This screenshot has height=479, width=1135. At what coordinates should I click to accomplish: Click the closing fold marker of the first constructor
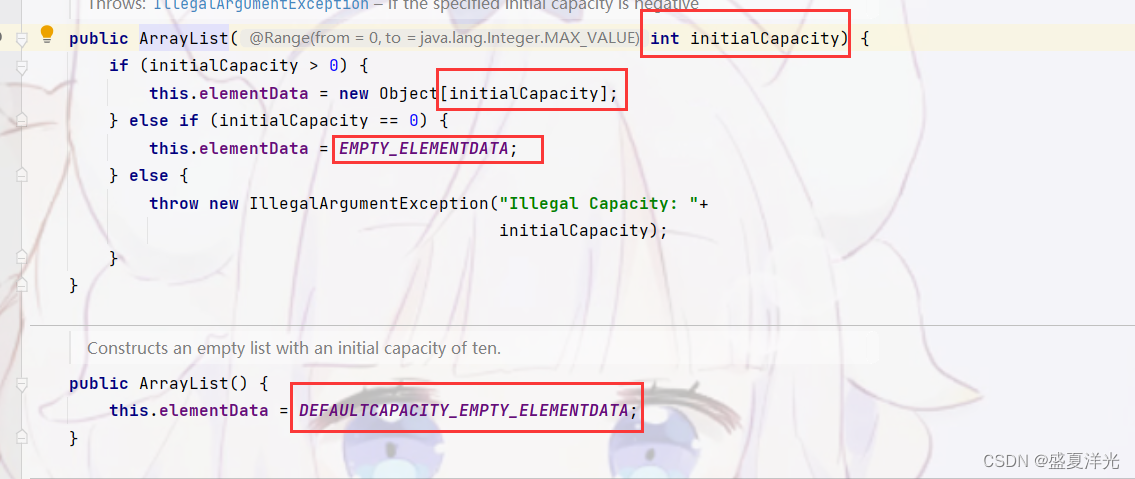point(22,285)
